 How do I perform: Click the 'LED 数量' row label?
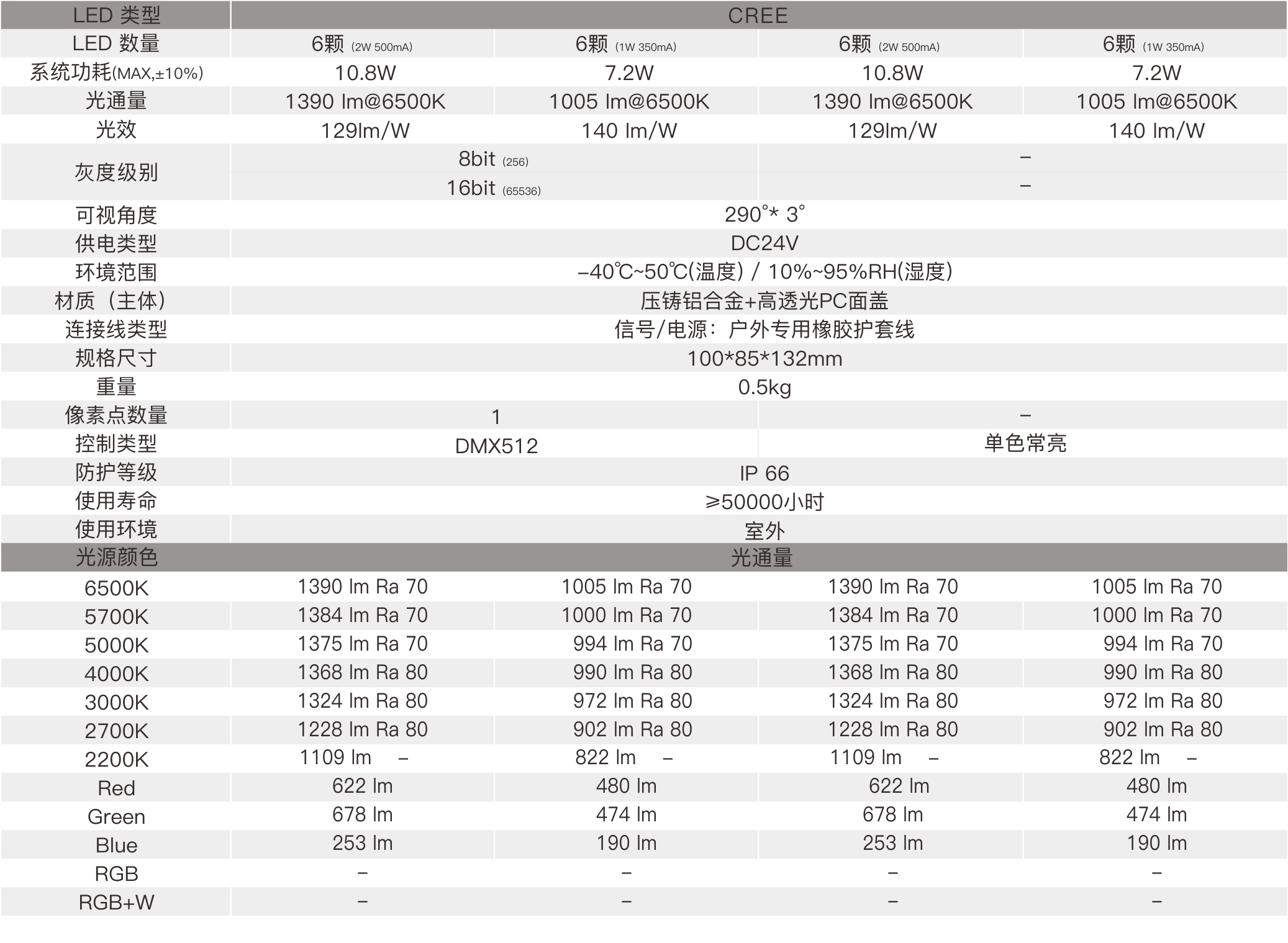[116, 43]
